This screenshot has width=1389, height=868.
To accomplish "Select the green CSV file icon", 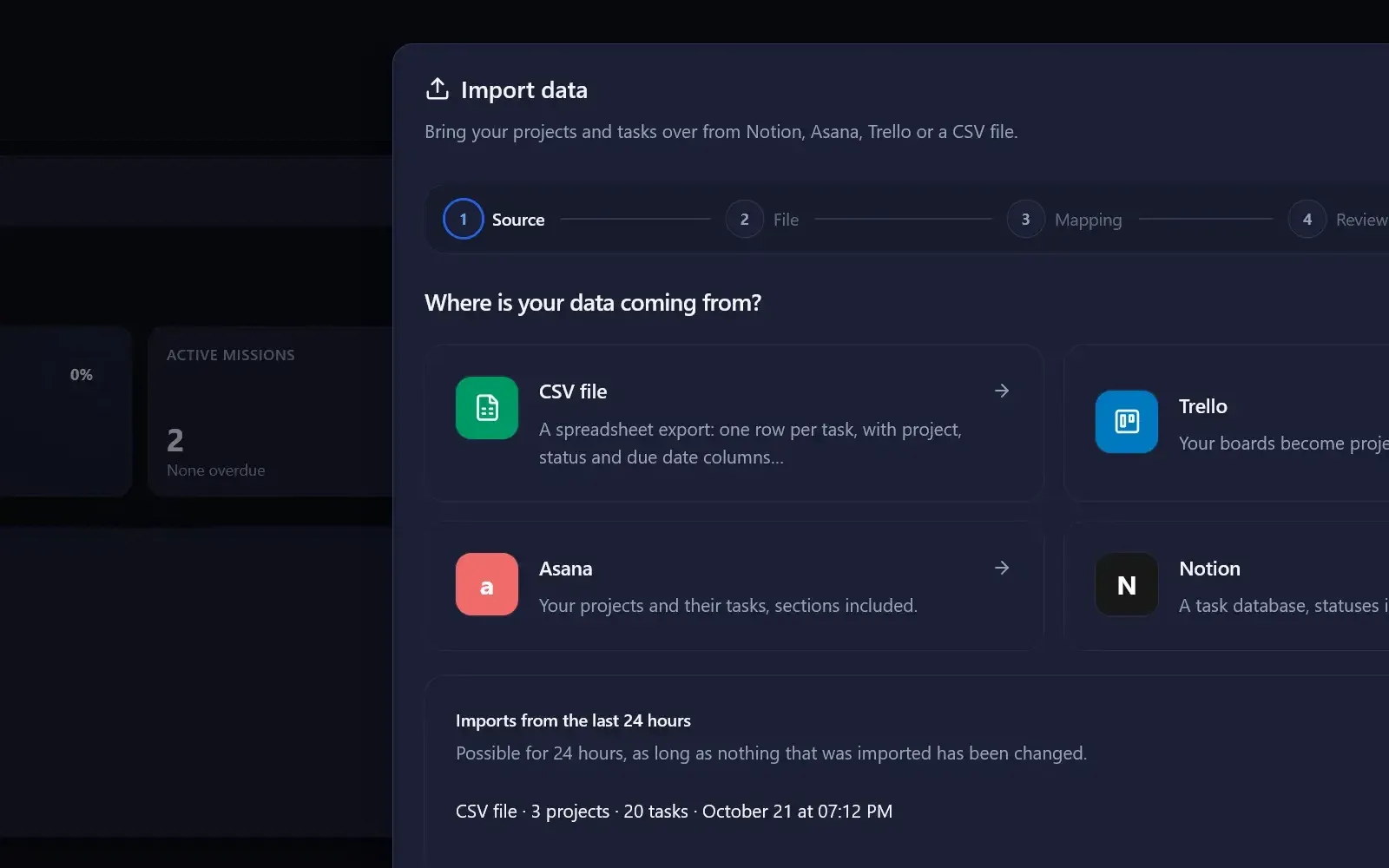I will coord(487,408).
